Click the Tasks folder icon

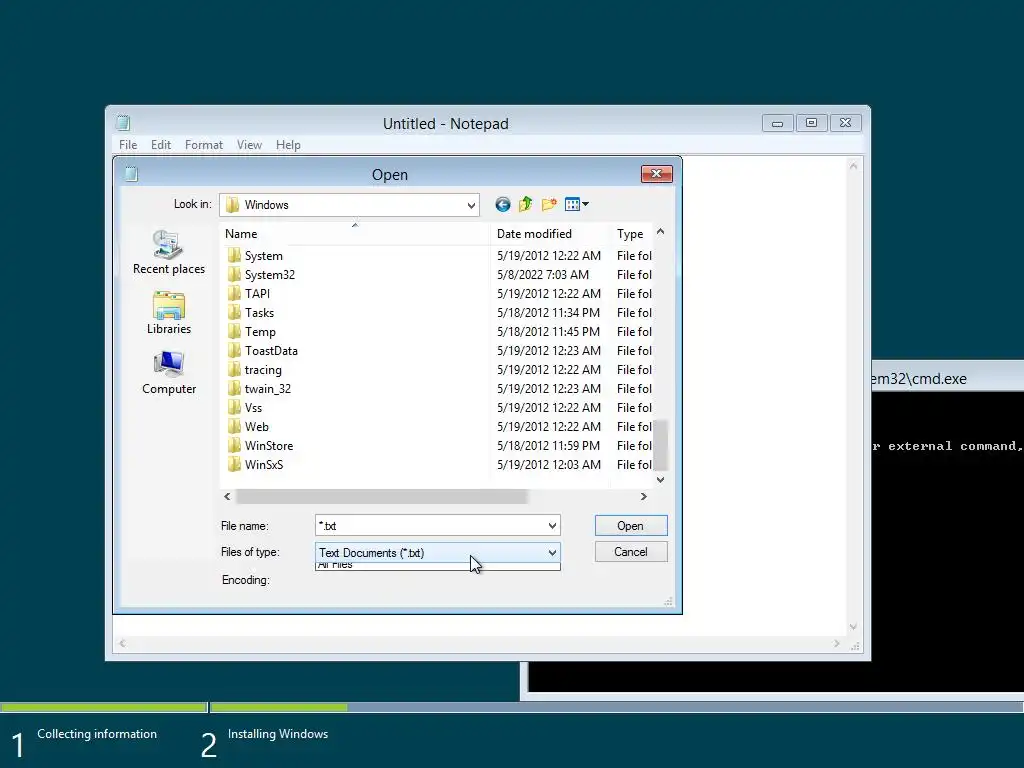click(x=234, y=312)
